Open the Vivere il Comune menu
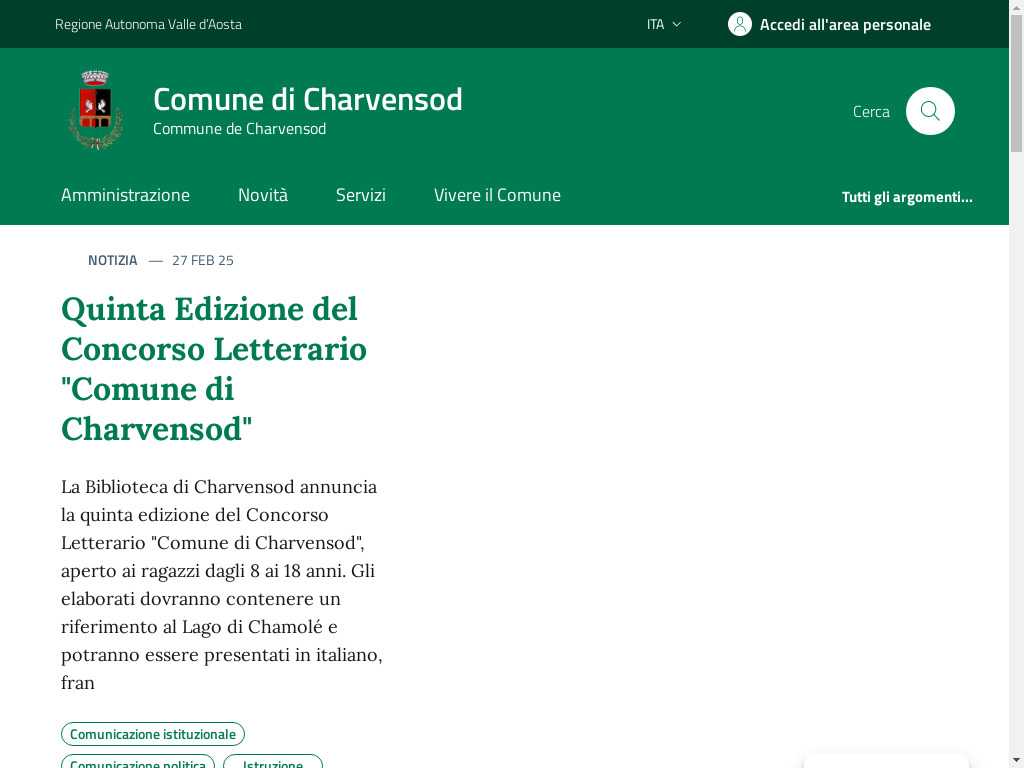The image size is (1024, 768). 497,195
